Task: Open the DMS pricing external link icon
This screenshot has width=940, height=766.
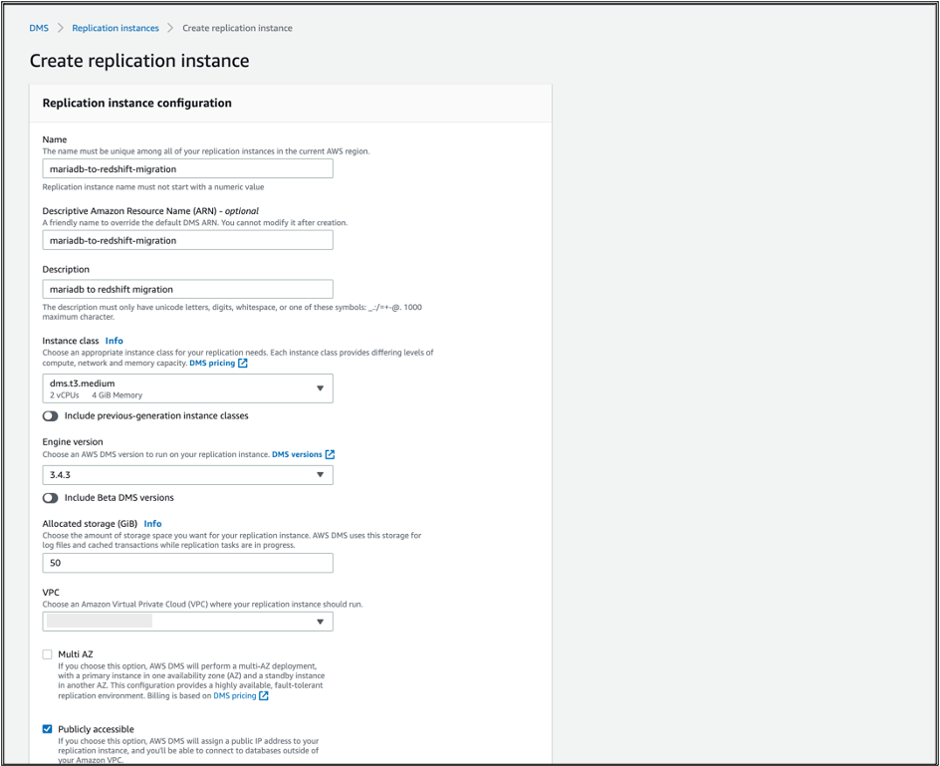Action: [245, 363]
